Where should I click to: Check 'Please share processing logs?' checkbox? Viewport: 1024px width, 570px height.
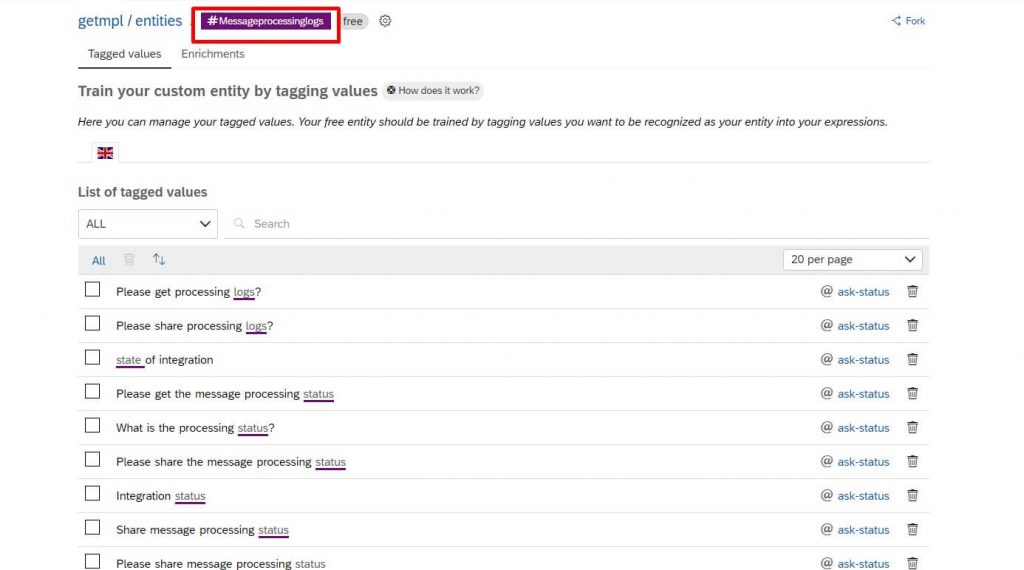point(93,323)
